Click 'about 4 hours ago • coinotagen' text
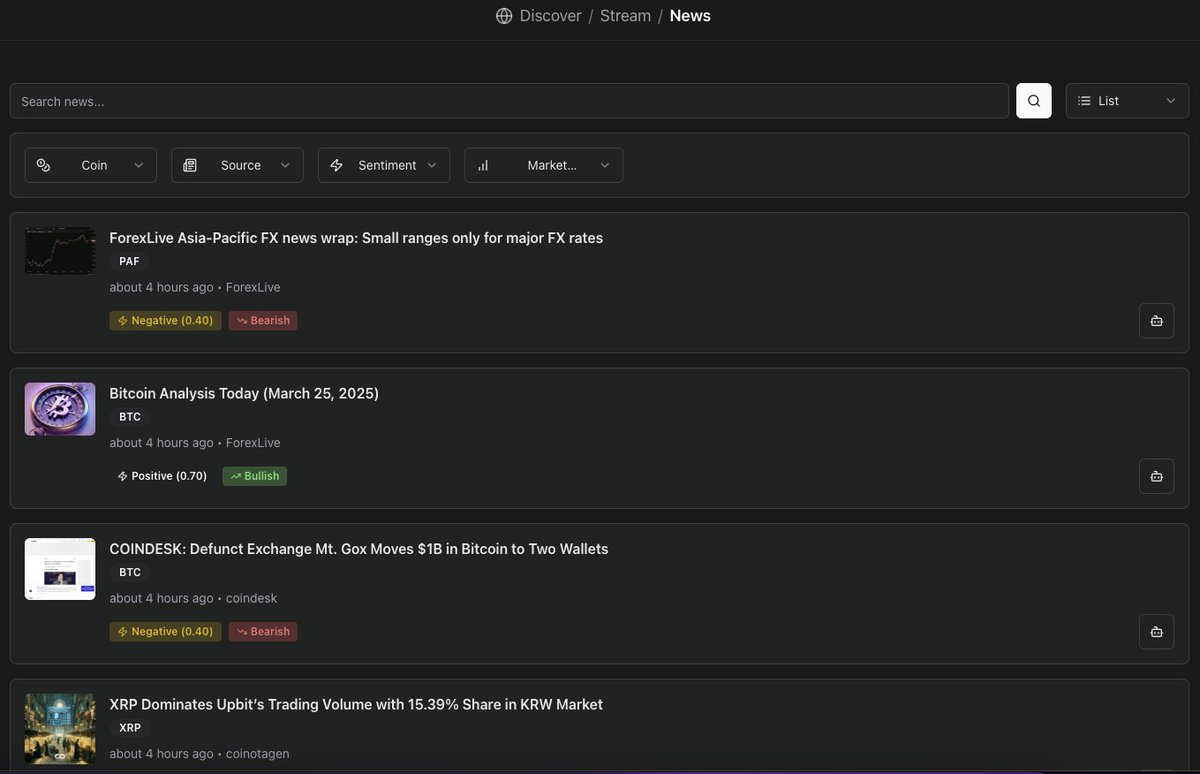 pos(199,754)
